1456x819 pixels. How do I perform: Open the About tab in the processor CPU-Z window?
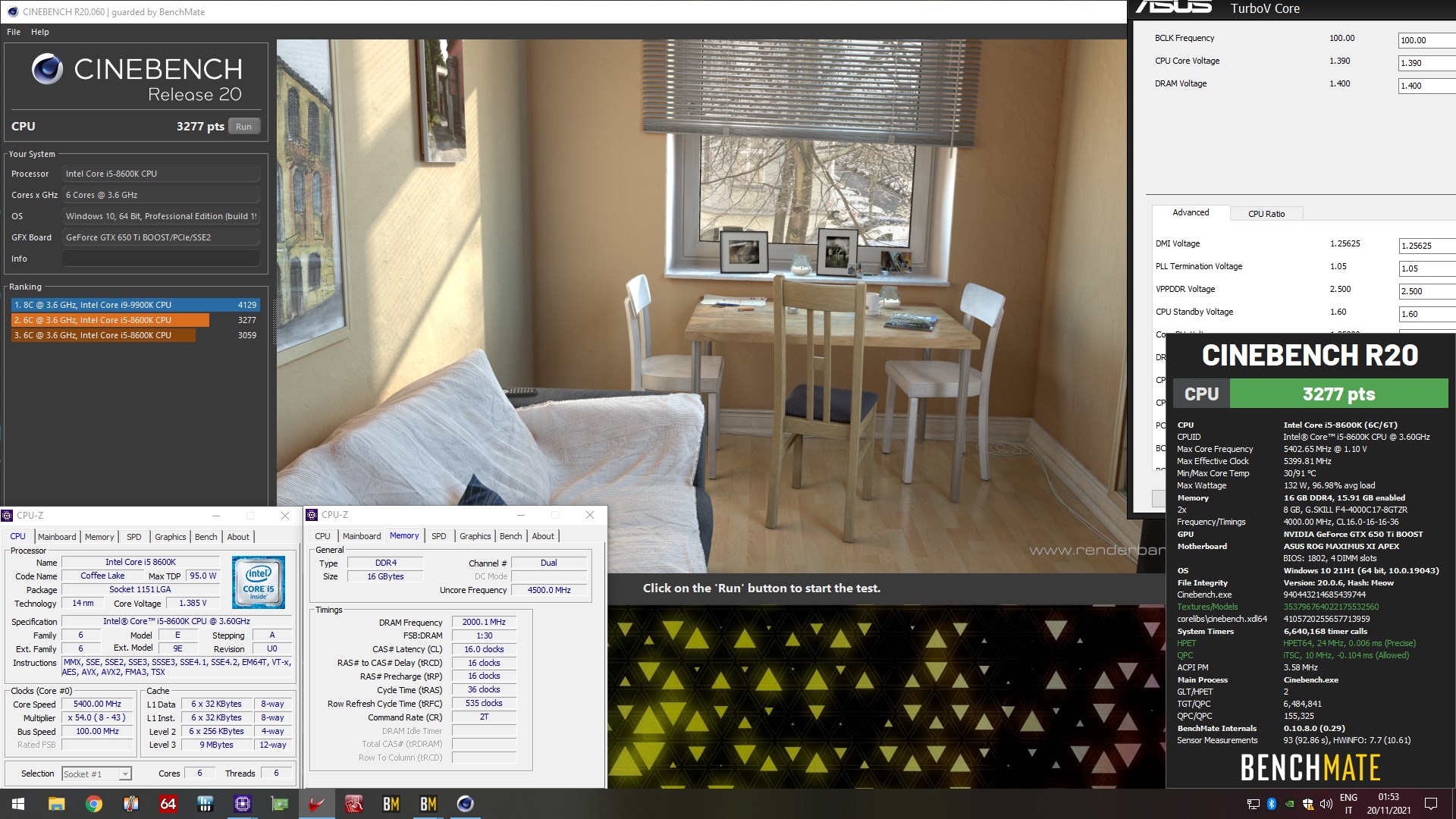[x=238, y=537]
